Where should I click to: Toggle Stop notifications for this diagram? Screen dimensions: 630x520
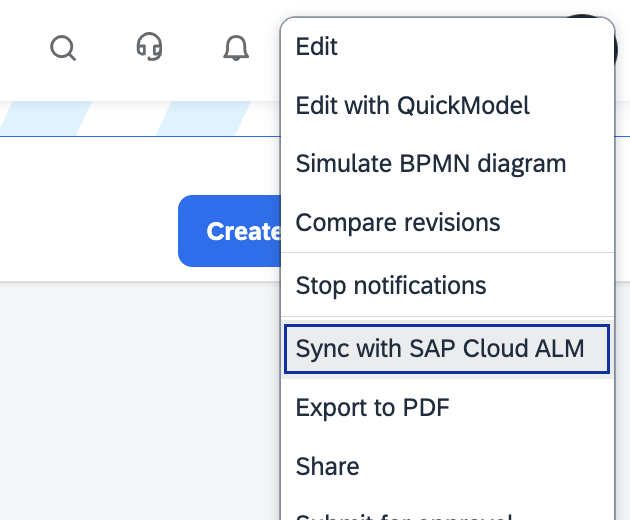click(391, 285)
